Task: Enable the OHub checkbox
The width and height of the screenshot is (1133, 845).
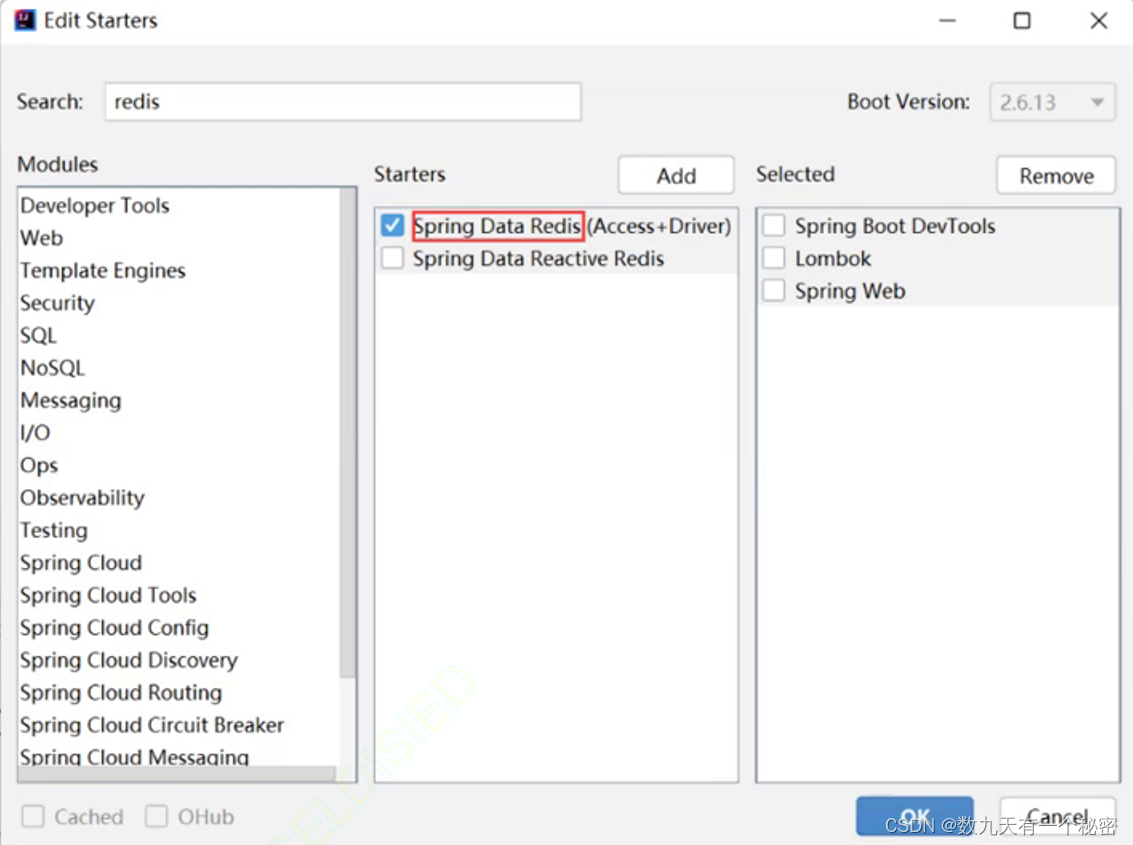Action: 156,817
